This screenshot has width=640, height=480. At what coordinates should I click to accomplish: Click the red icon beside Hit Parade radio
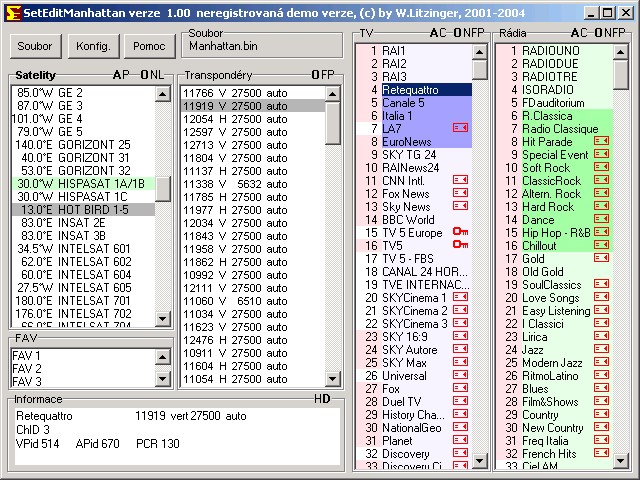point(601,142)
